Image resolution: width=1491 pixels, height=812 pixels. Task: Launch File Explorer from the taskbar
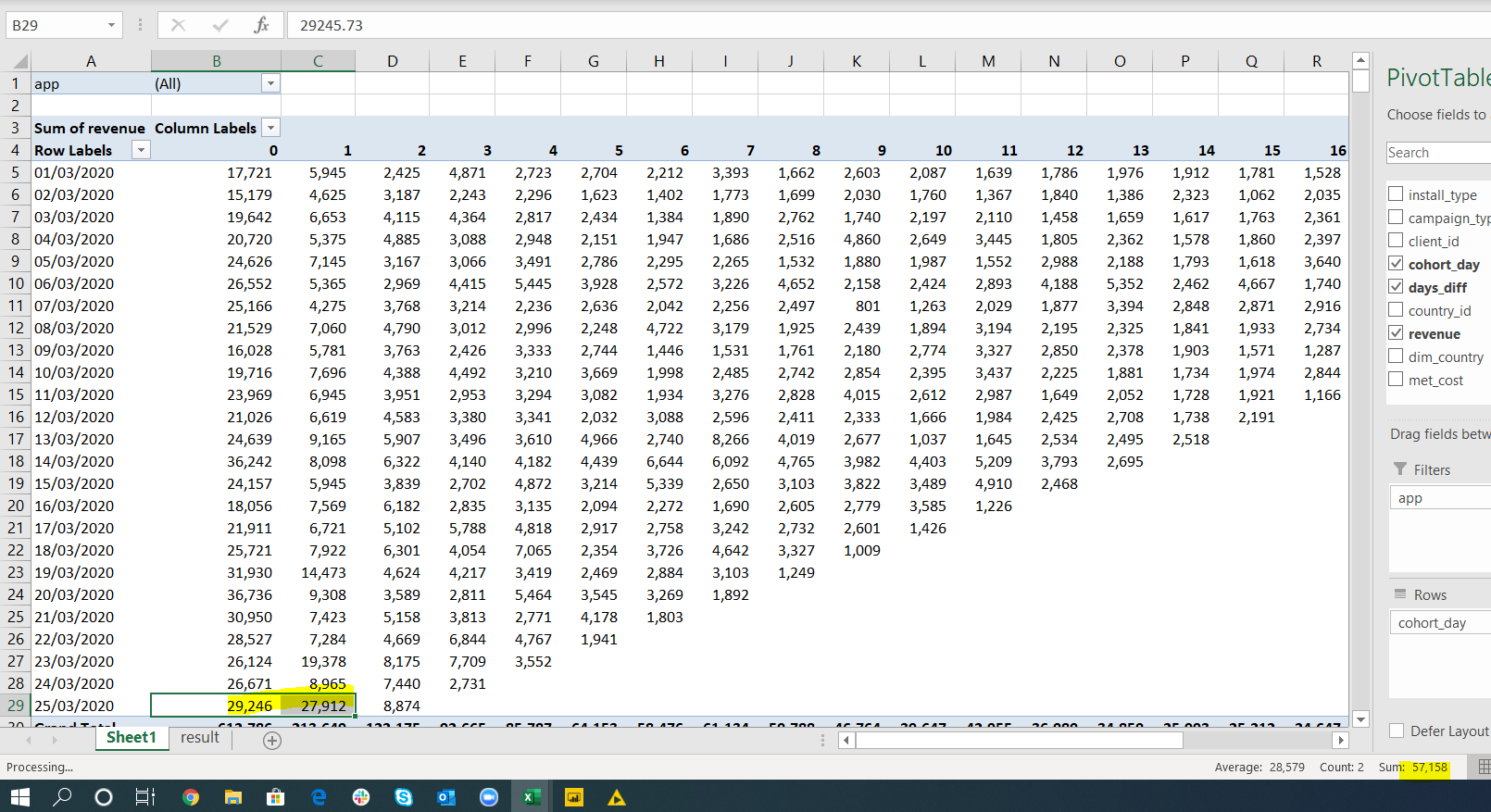pos(233,796)
